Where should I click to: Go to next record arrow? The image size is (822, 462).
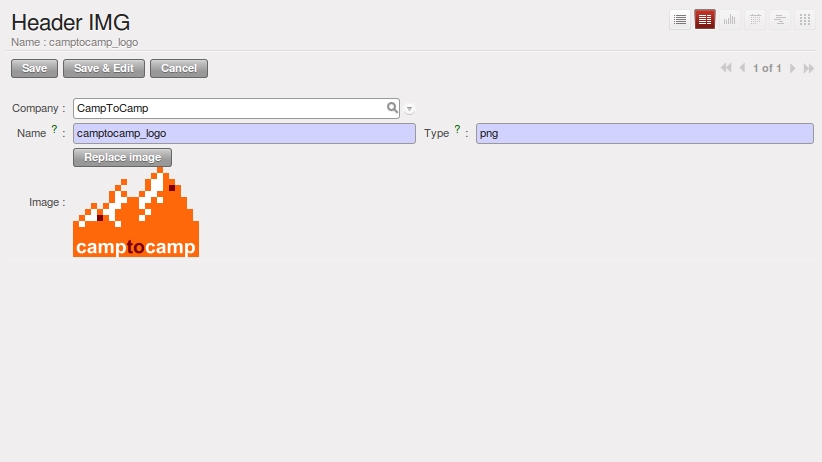793,68
